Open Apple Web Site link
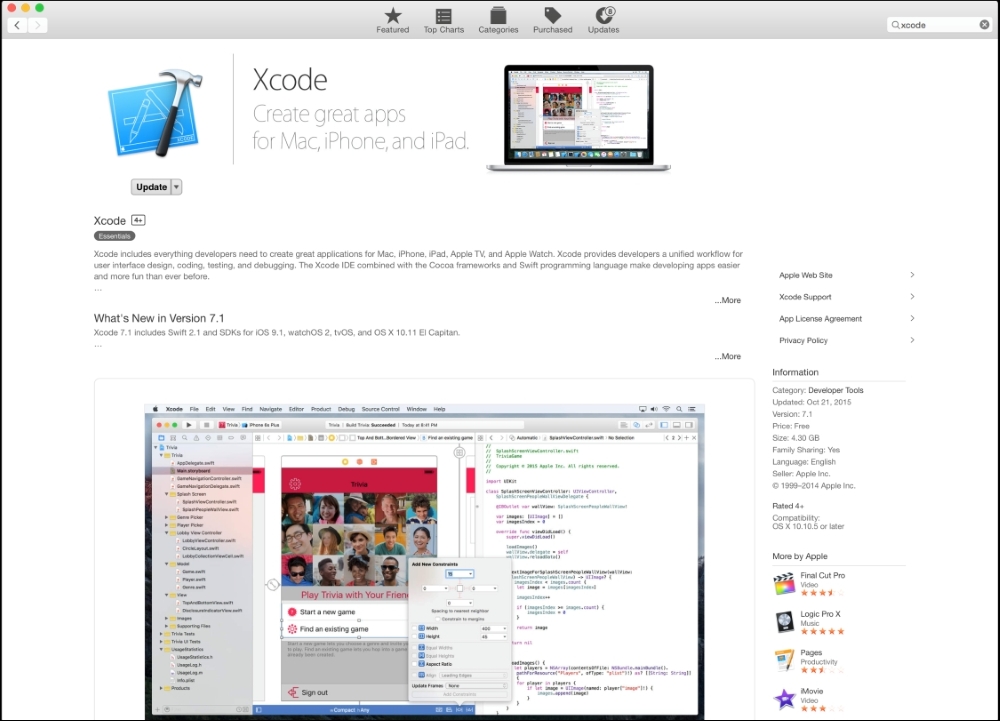This screenshot has width=1000, height=721. coord(805,275)
